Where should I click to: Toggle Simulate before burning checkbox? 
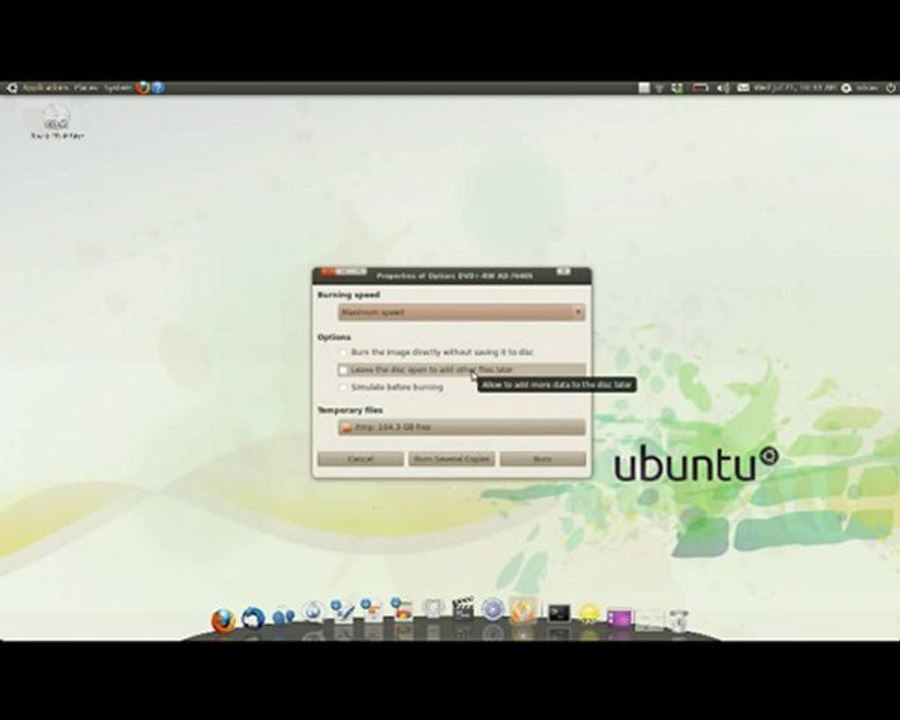343,388
